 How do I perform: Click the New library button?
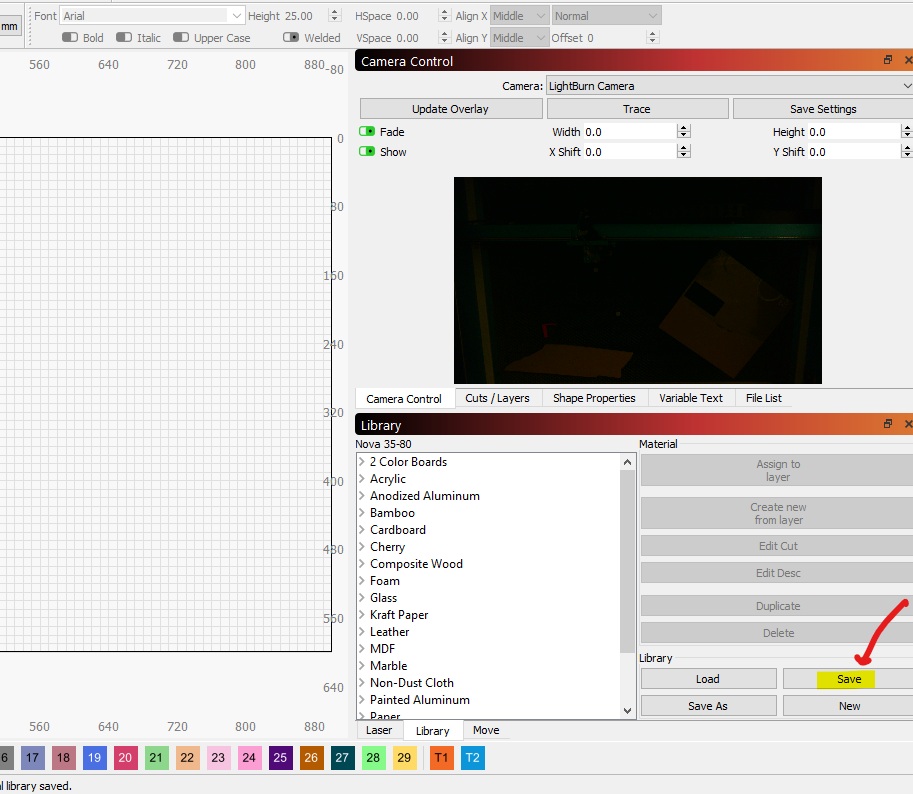click(x=848, y=706)
